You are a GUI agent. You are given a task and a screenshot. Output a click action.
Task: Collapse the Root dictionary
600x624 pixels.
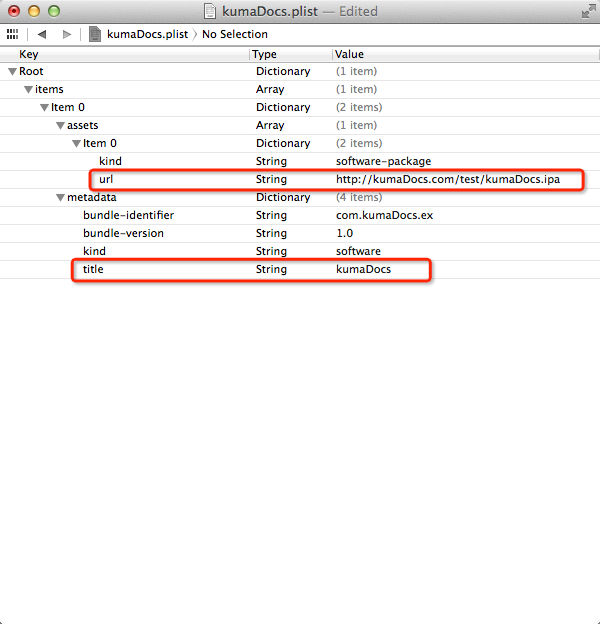[x=12, y=72]
